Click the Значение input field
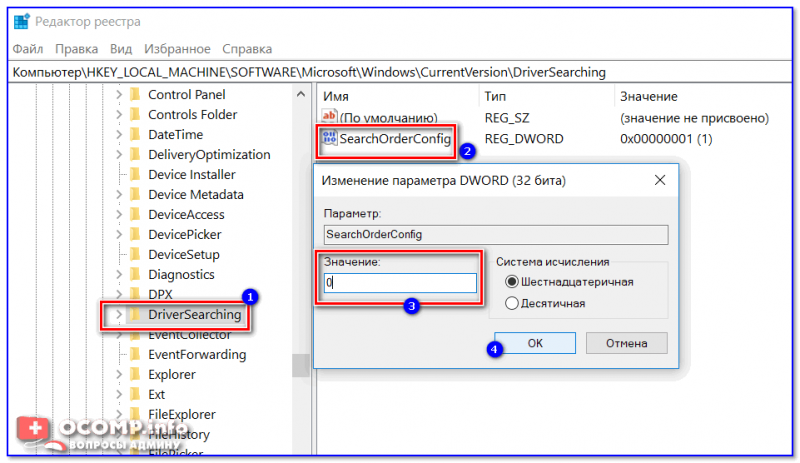Screen dimensions: 800x463 tap(400, 283)
